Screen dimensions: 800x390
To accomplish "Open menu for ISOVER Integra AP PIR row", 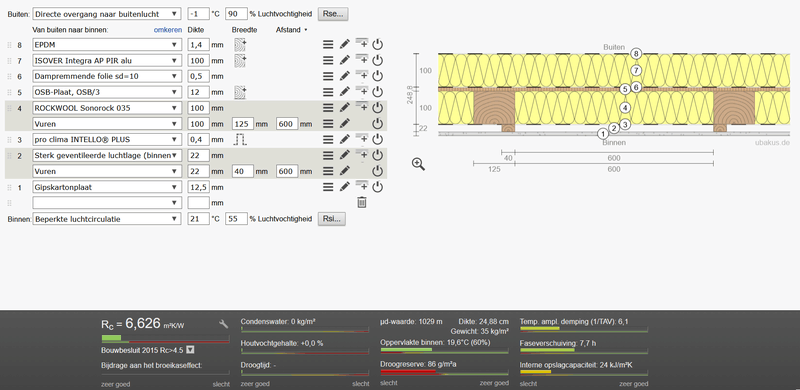I will (x=328, y=60).
